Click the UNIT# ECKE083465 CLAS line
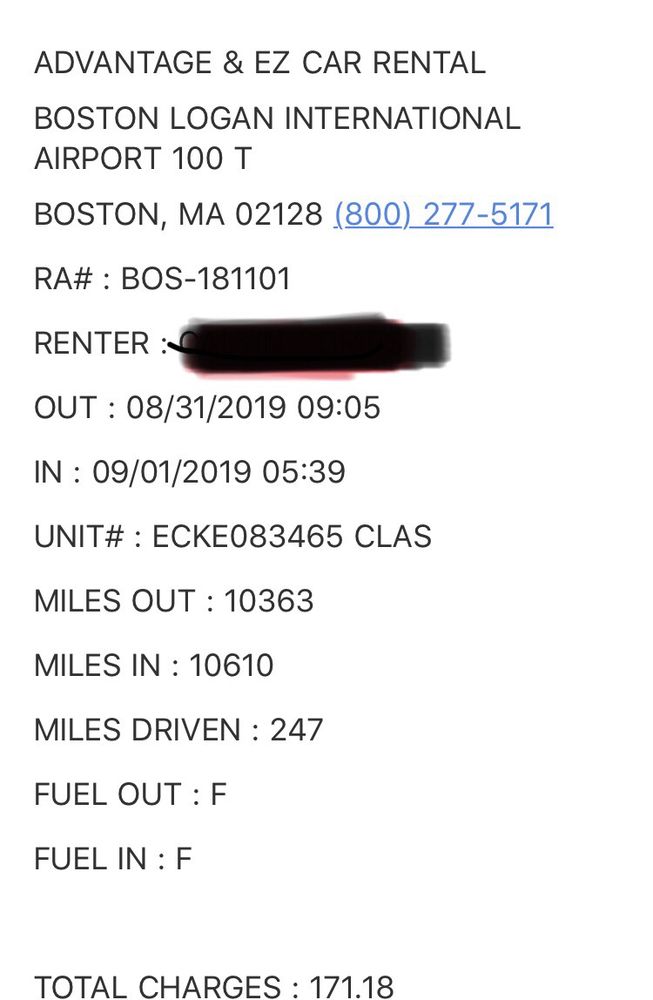The width and height of the screenshot is (653, 1000). (x=232, y=536)
